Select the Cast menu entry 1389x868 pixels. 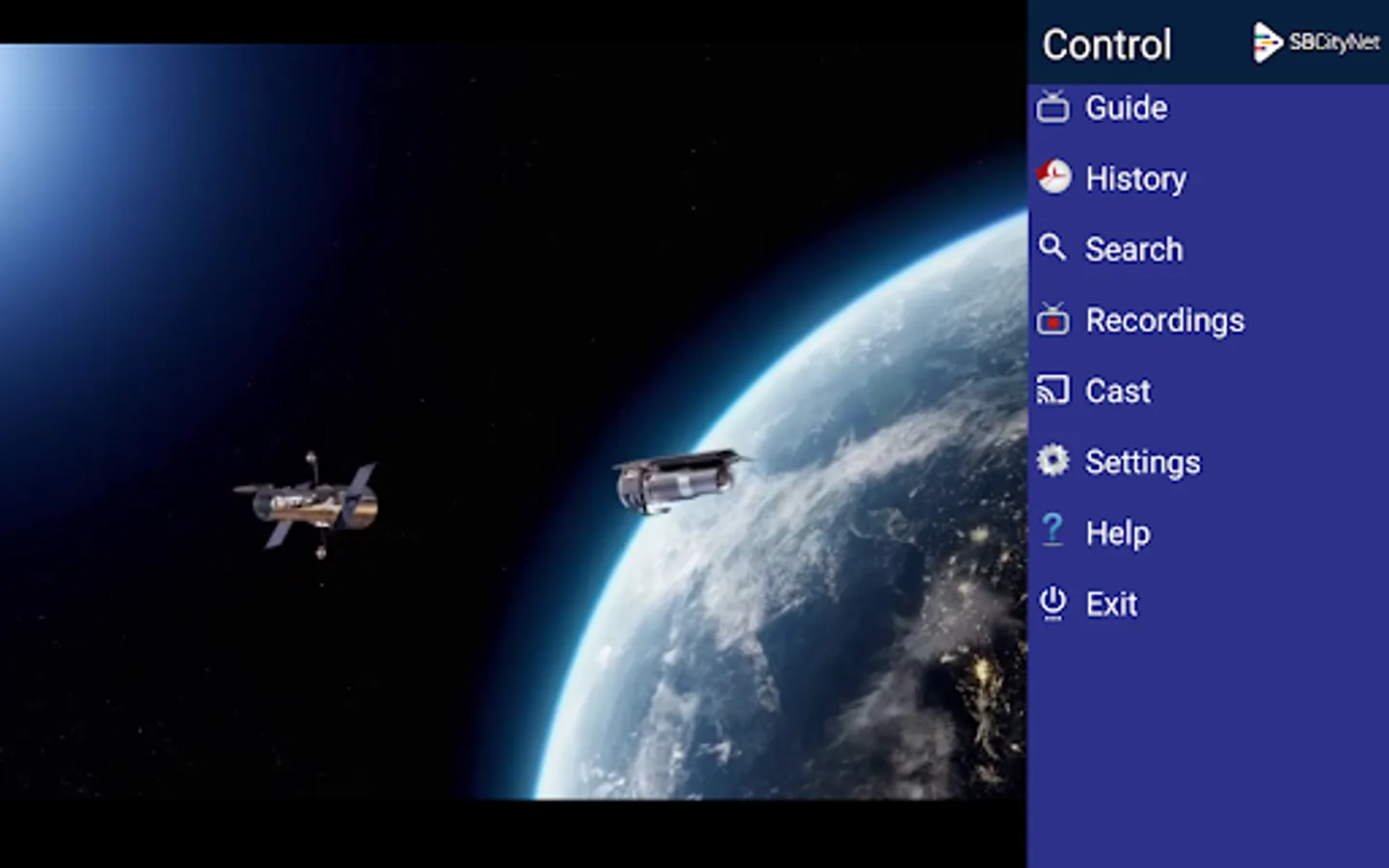coord(1208,391)
